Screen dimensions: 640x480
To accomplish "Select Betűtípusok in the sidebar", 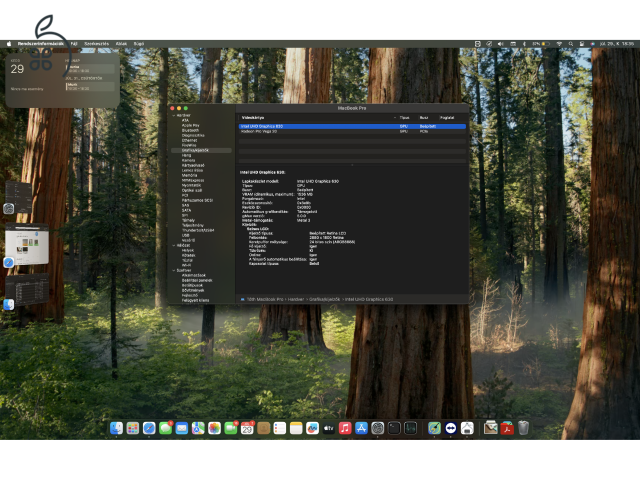I will pos(193,285).
